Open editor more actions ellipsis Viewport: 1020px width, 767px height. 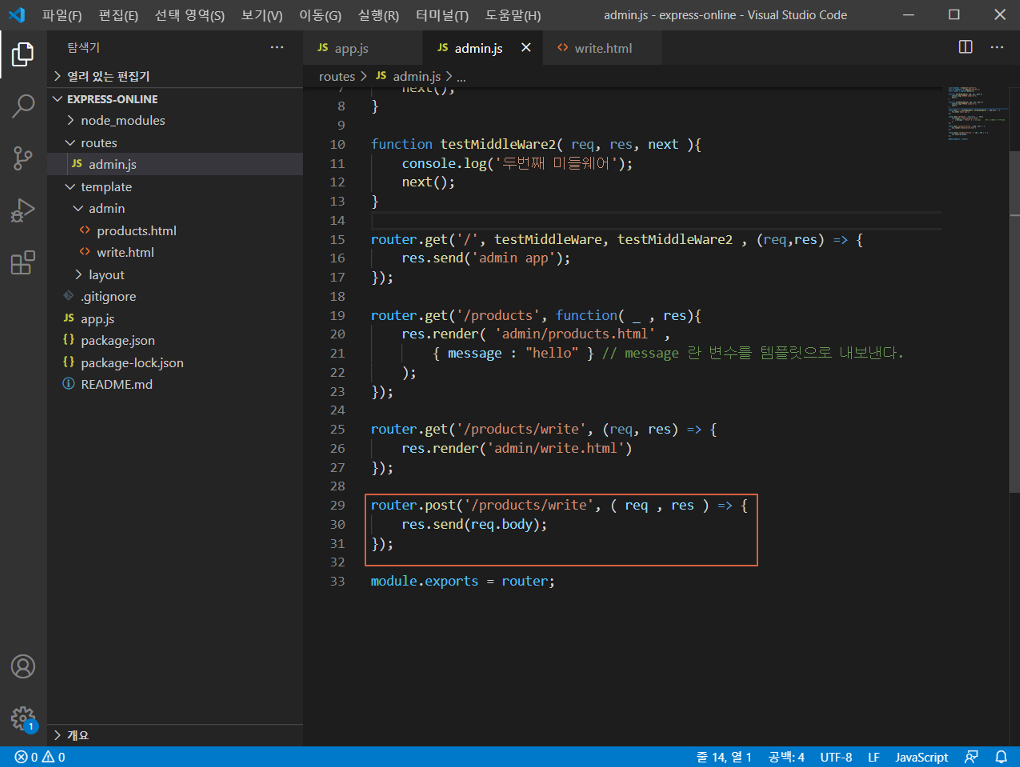coord(997,47)
